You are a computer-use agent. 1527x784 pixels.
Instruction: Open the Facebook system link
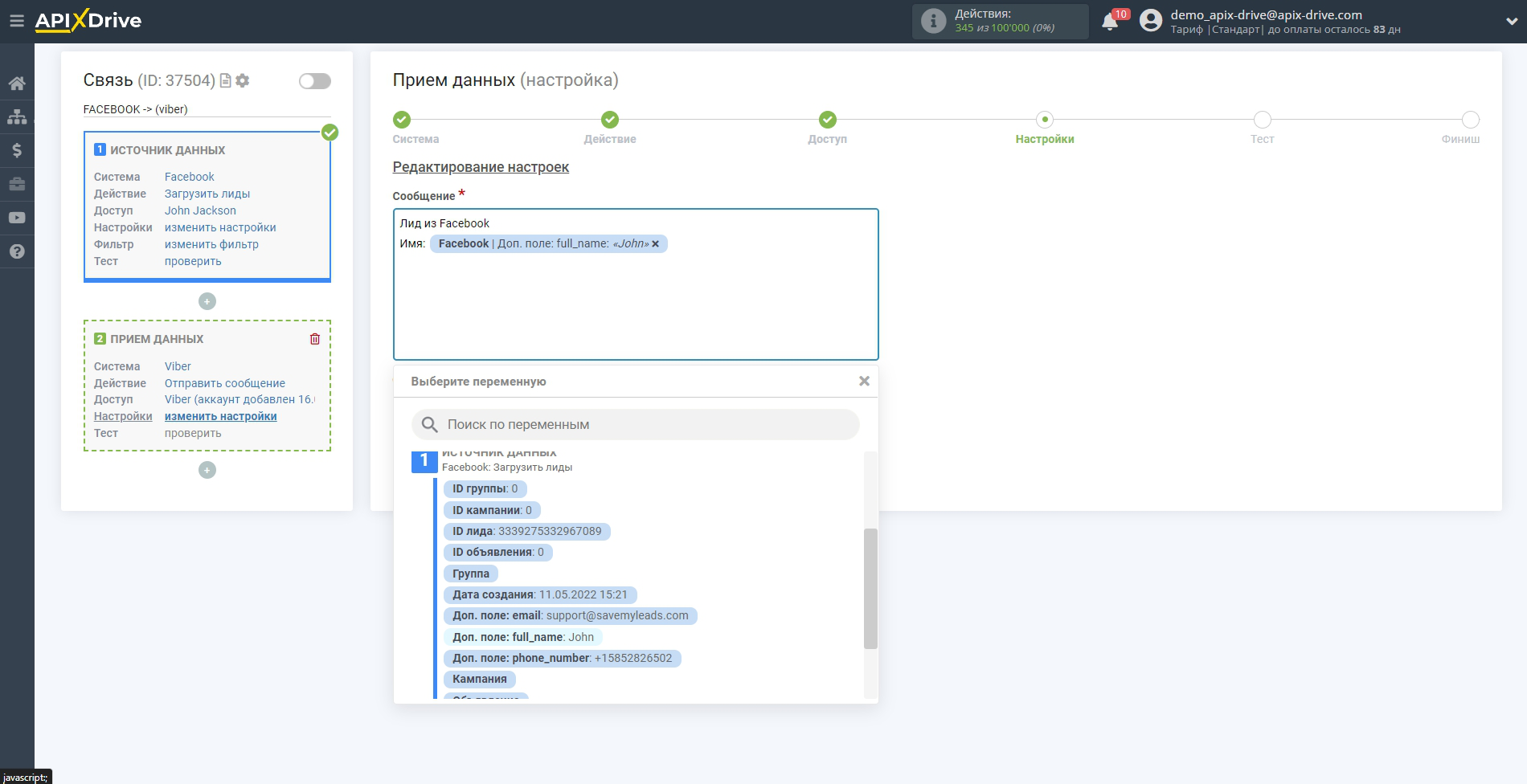(190, 177)
